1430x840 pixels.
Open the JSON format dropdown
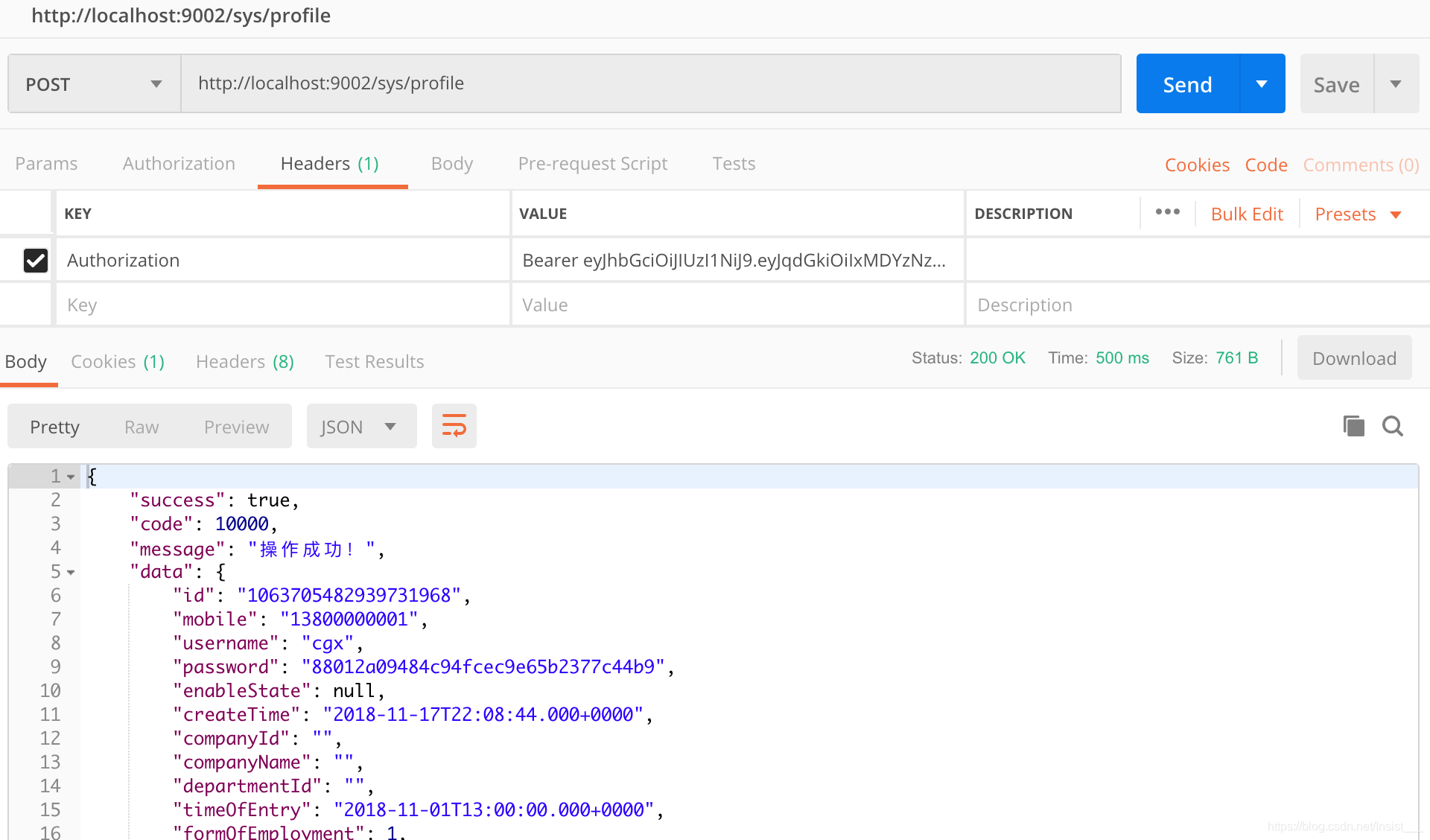[360, 427]
